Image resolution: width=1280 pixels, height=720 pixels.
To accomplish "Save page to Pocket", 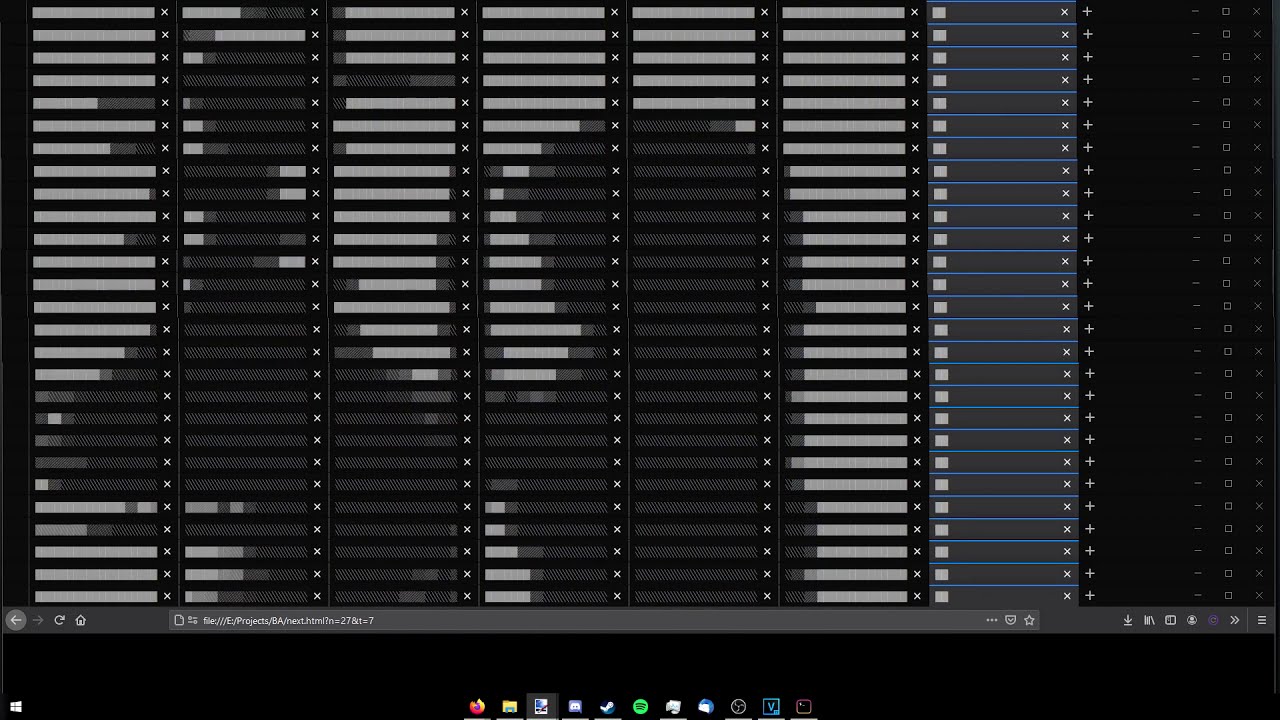I will click(1010, 620).
